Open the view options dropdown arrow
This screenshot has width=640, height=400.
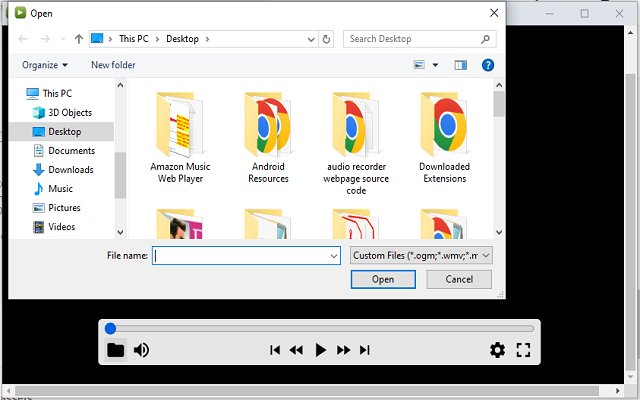point(435,65)
